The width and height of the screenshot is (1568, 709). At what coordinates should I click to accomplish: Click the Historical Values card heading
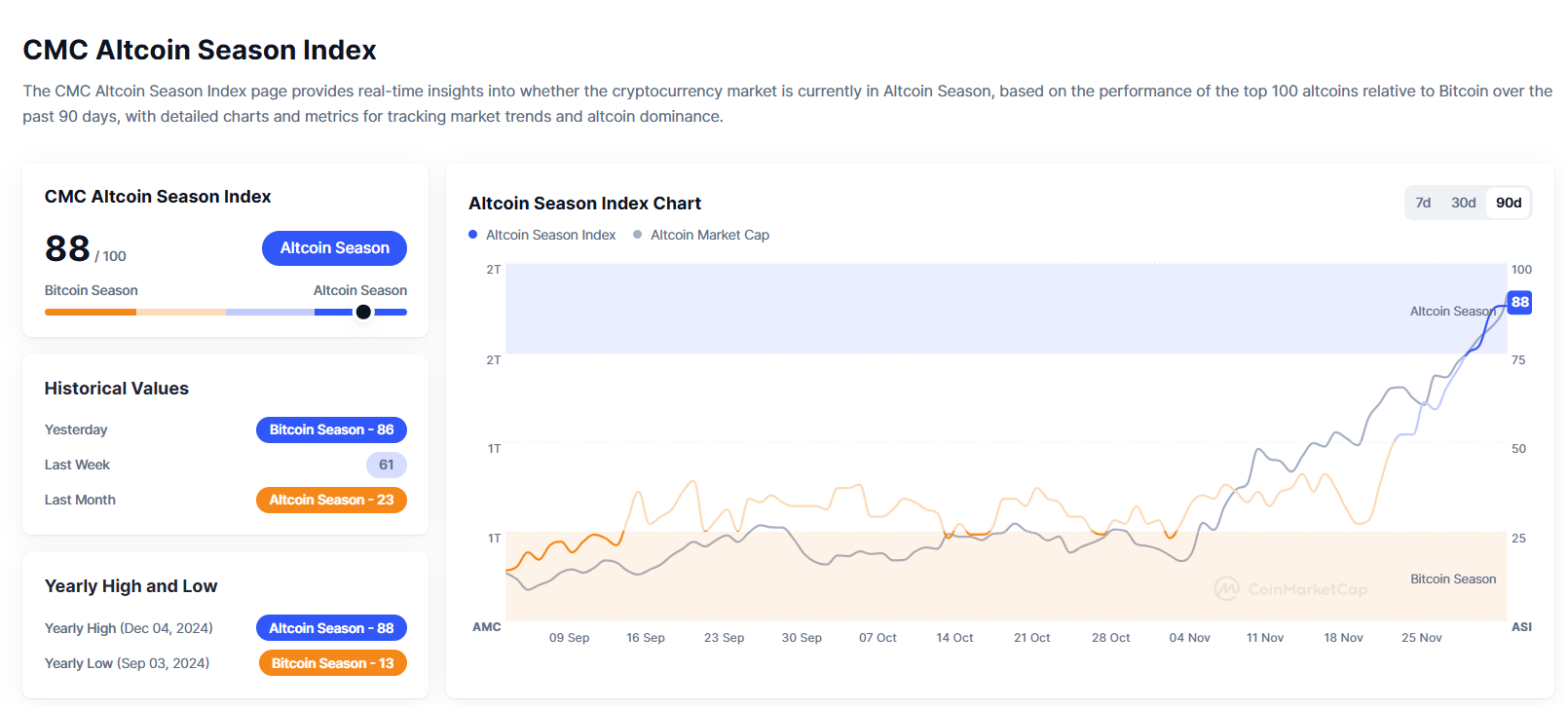click(x=117, y=389)
